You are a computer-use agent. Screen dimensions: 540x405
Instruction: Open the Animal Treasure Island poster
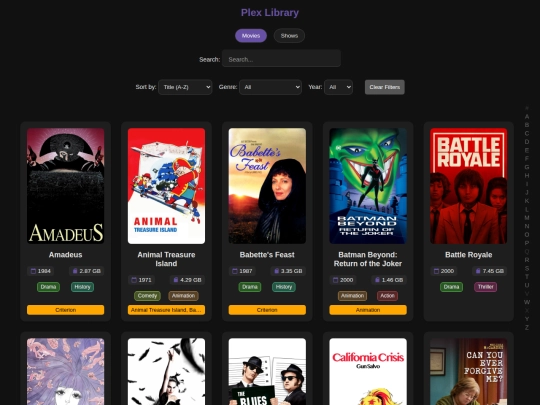(166, 186)
